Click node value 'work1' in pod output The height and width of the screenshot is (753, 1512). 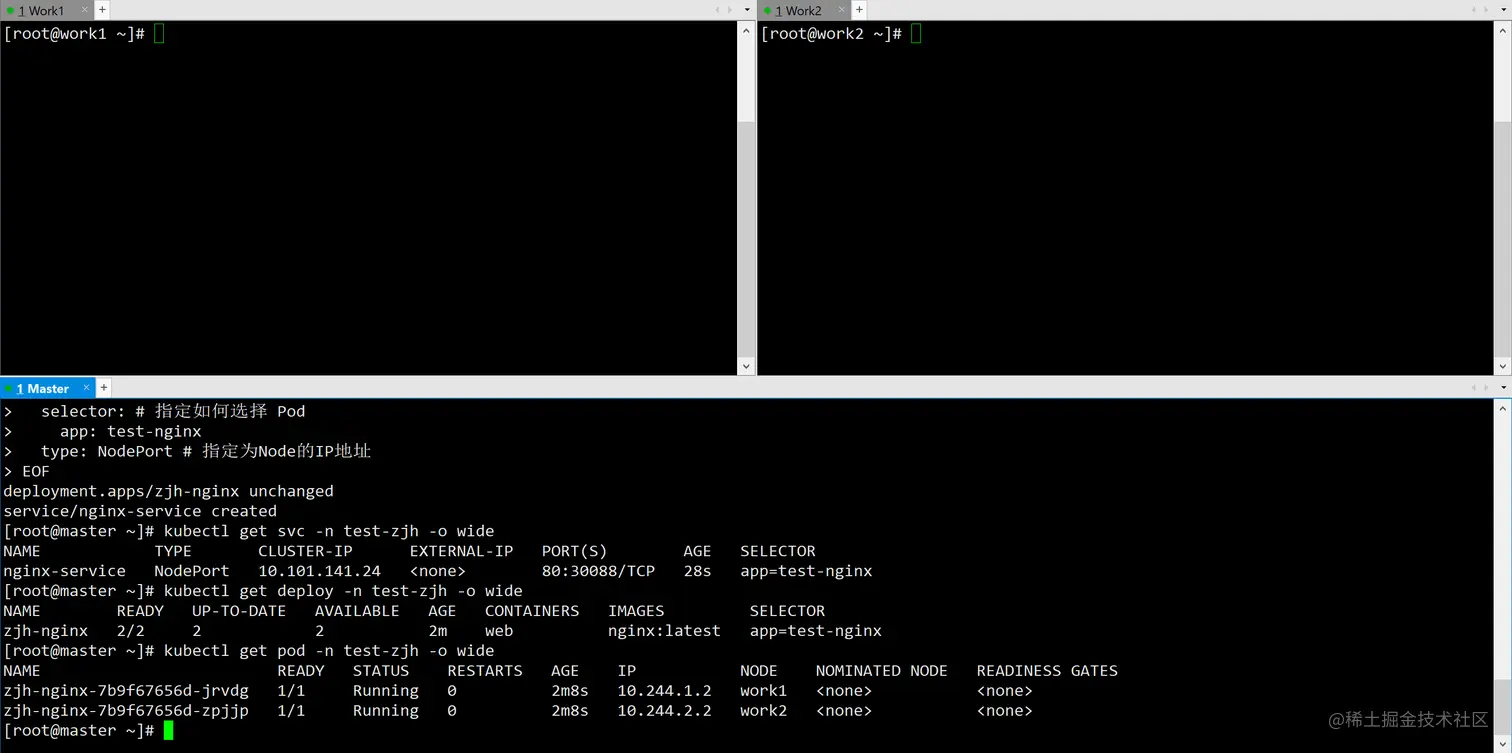763,691
